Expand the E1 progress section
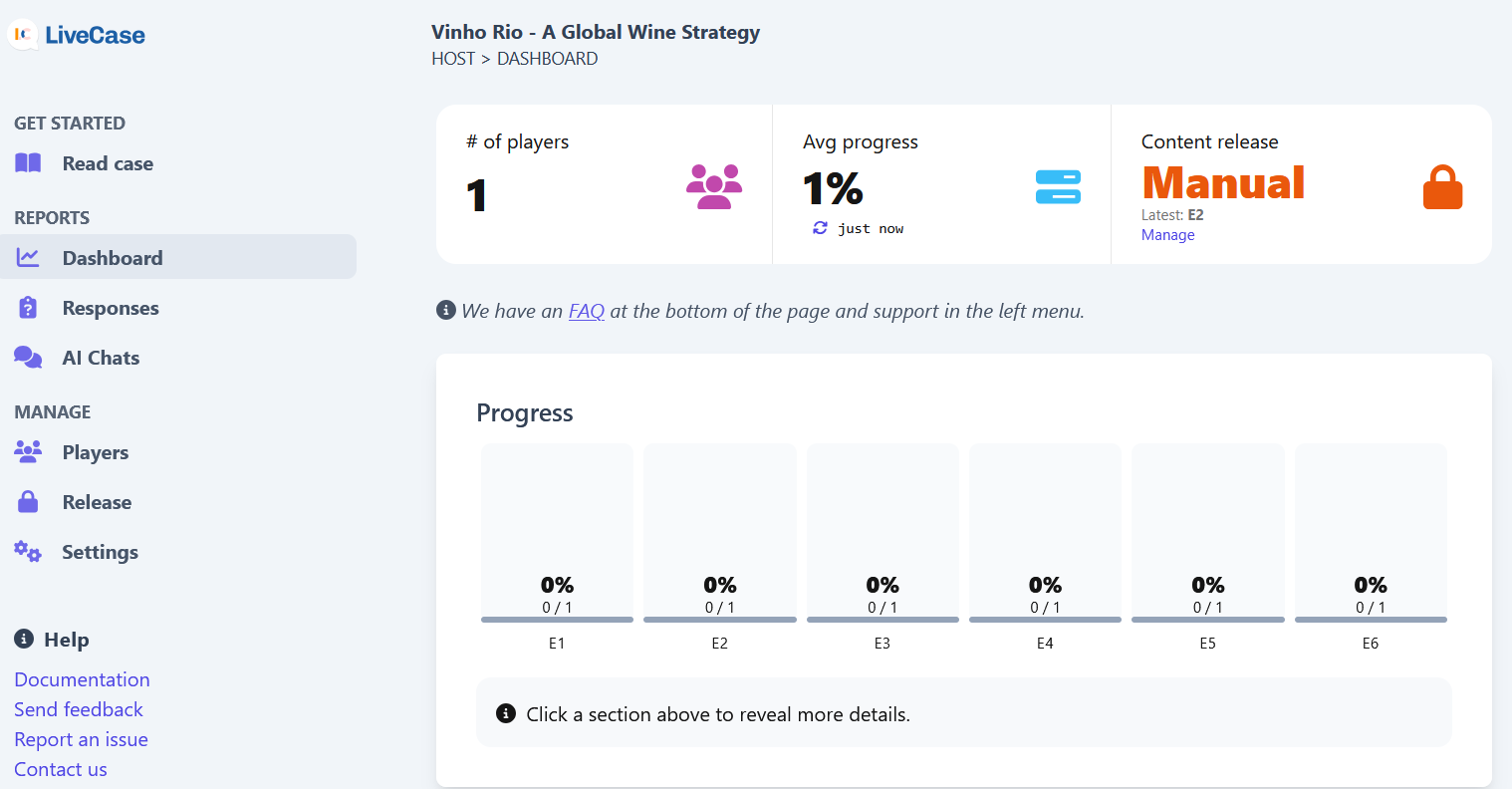This screenshot has height=789, width=1512. (557, 533)
